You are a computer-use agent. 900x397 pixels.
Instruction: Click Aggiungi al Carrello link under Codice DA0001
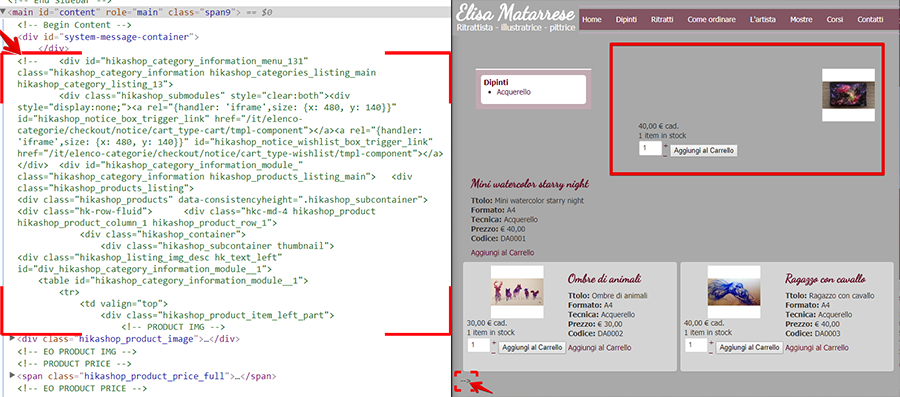click(x=502, y=252)
